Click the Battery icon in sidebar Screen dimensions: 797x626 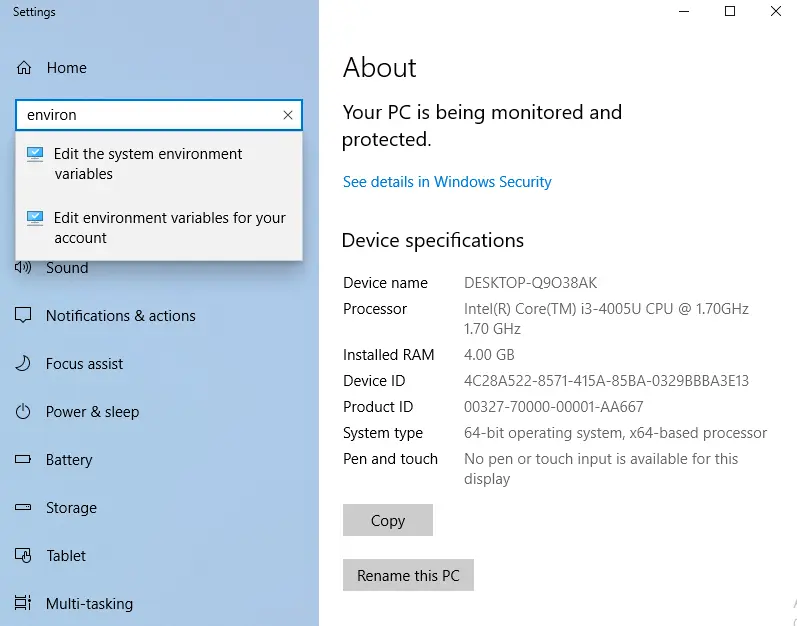tap(23, 459)
